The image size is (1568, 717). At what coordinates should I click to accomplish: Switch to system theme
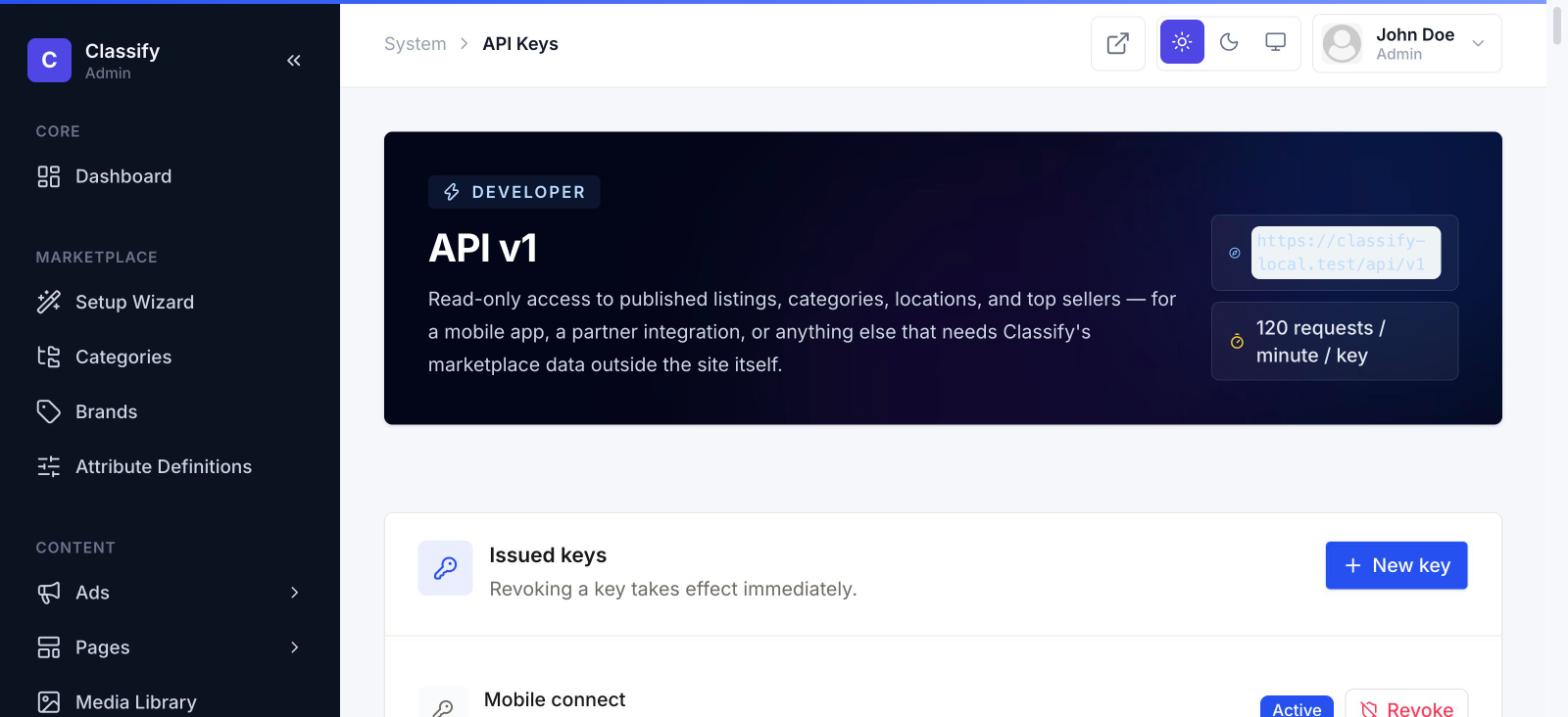(x=1275, y=42)
